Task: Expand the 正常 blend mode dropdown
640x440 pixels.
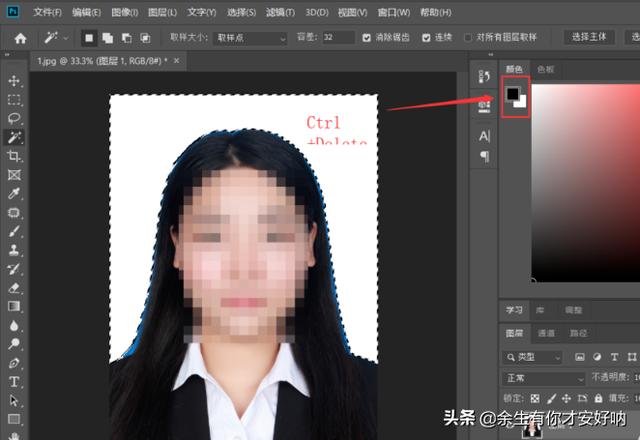Action: tap(544, 379)
